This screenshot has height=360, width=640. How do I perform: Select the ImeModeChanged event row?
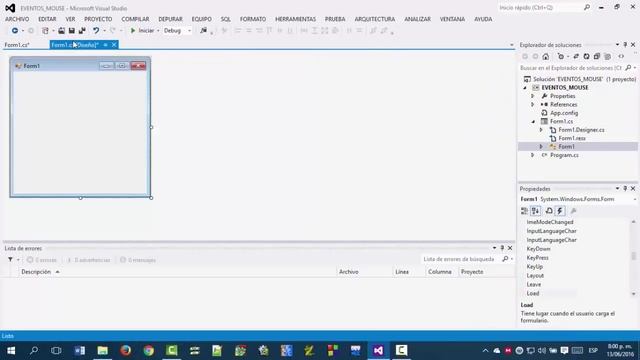576,222
